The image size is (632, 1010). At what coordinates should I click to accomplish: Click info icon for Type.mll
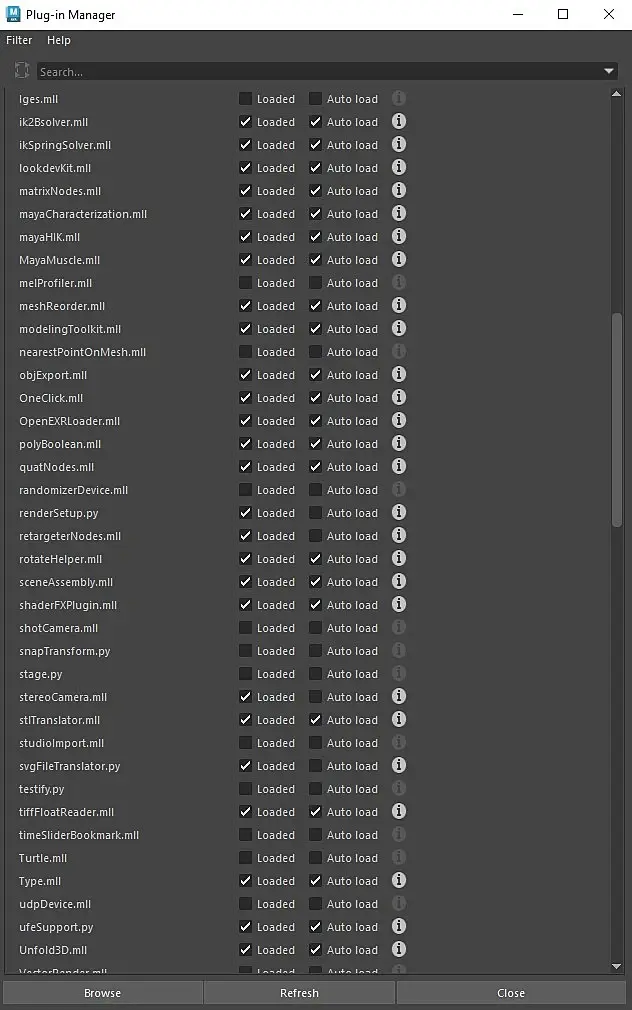coord(398,881)
